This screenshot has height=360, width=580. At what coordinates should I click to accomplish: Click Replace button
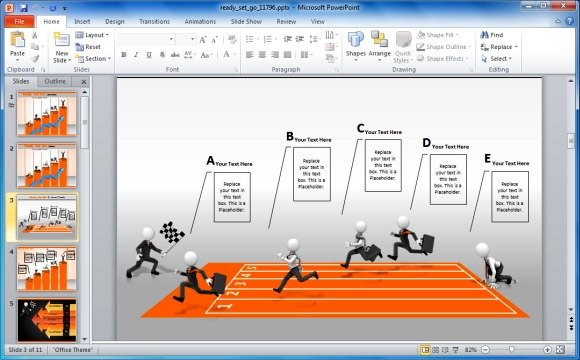tap(499, 47)
